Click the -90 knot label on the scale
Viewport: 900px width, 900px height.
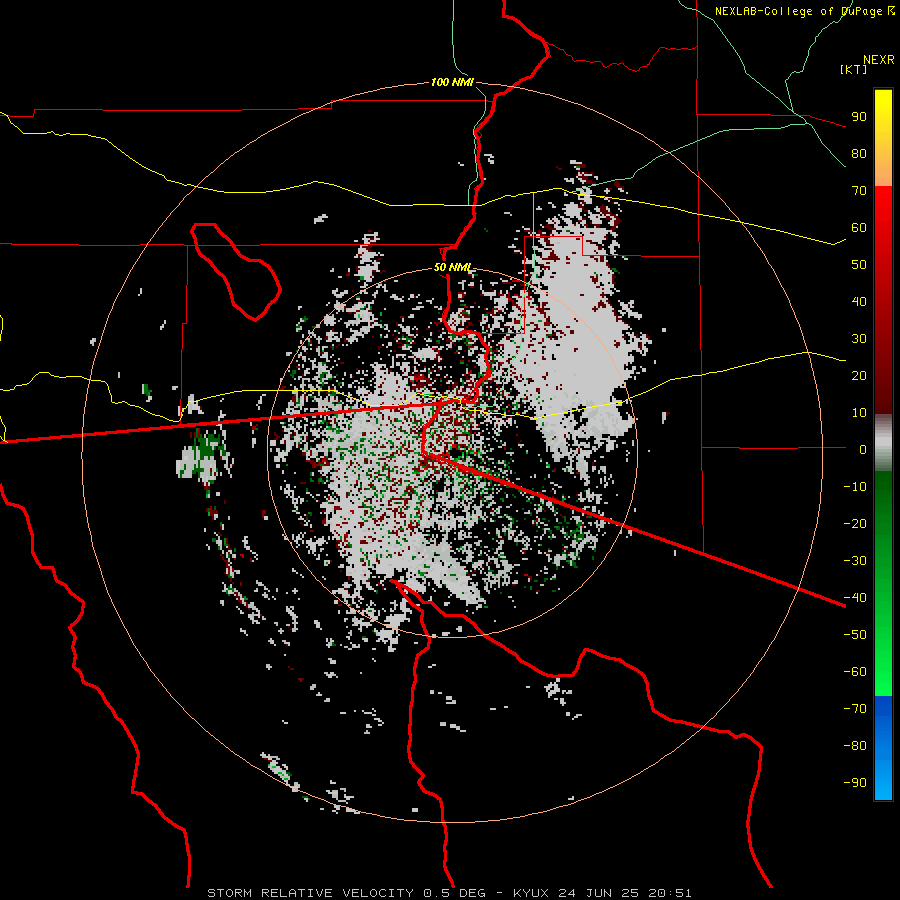pos(855,783)
